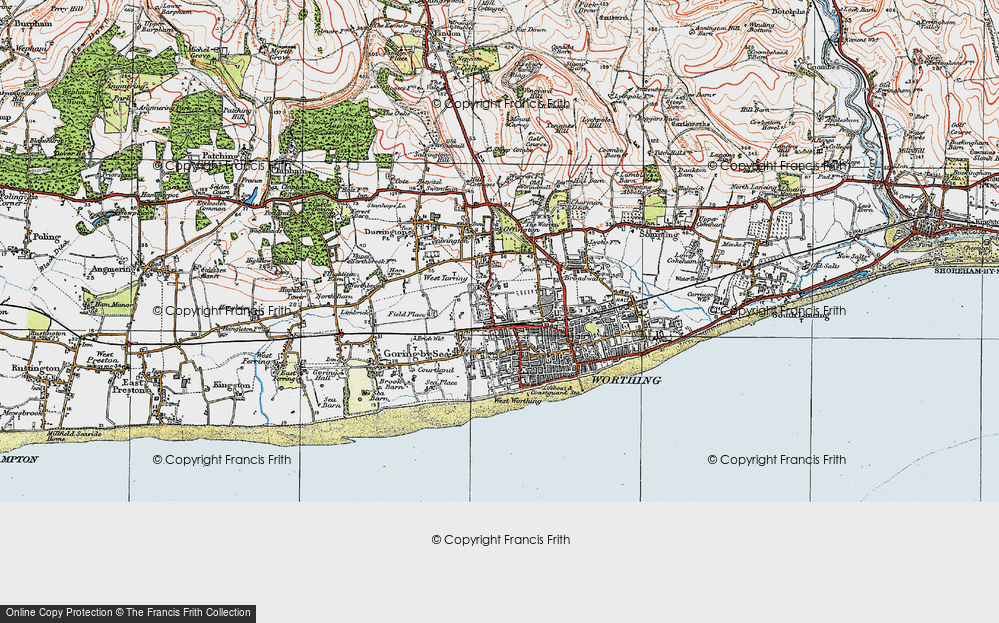
Task: Select the Sea Place label
Action: [x=441, y=383]
